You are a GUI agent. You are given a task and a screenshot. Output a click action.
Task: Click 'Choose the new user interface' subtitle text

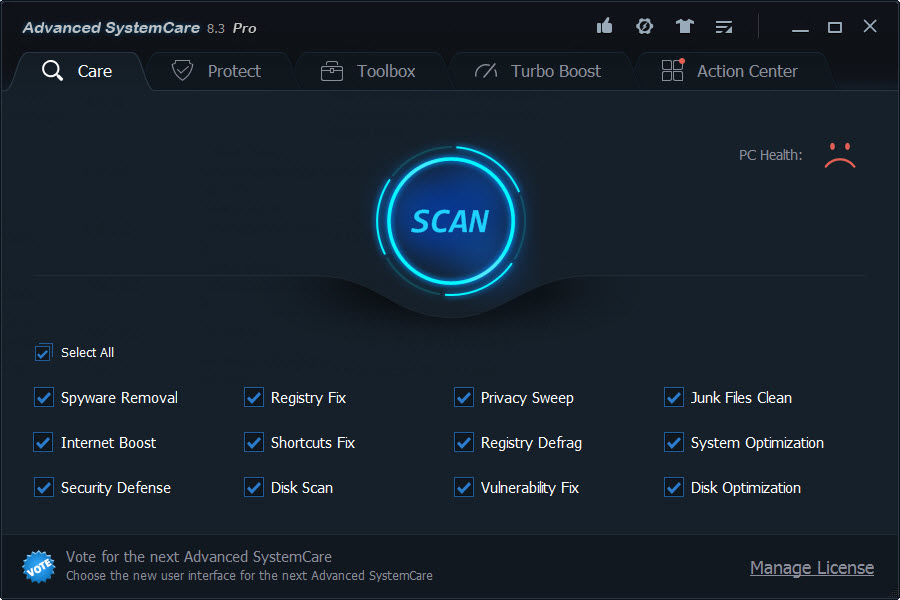(249, 575)
